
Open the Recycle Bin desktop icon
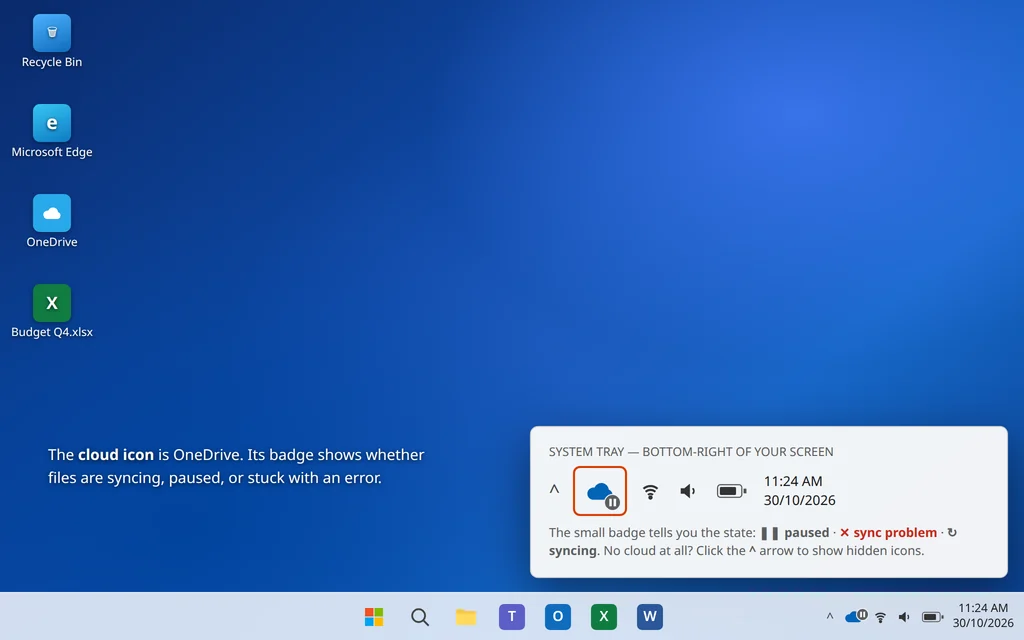[52, 41]
